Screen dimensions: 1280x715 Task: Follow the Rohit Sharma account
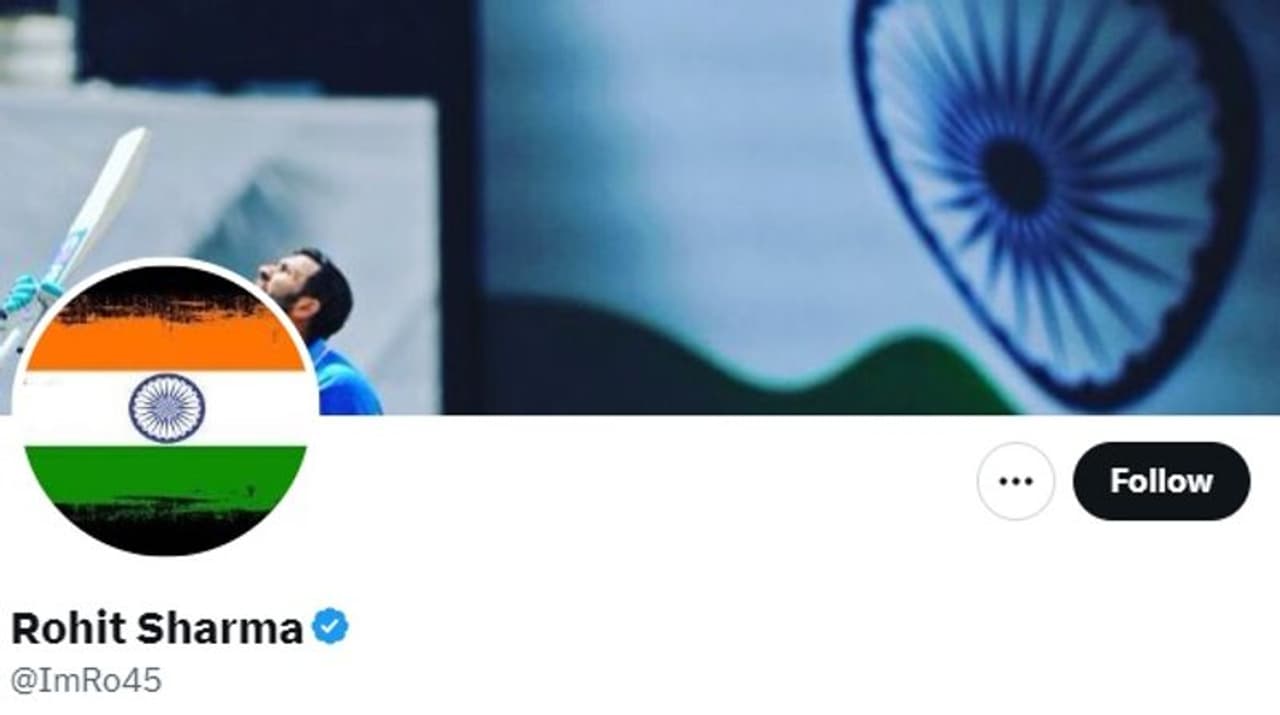(1161, 481)
